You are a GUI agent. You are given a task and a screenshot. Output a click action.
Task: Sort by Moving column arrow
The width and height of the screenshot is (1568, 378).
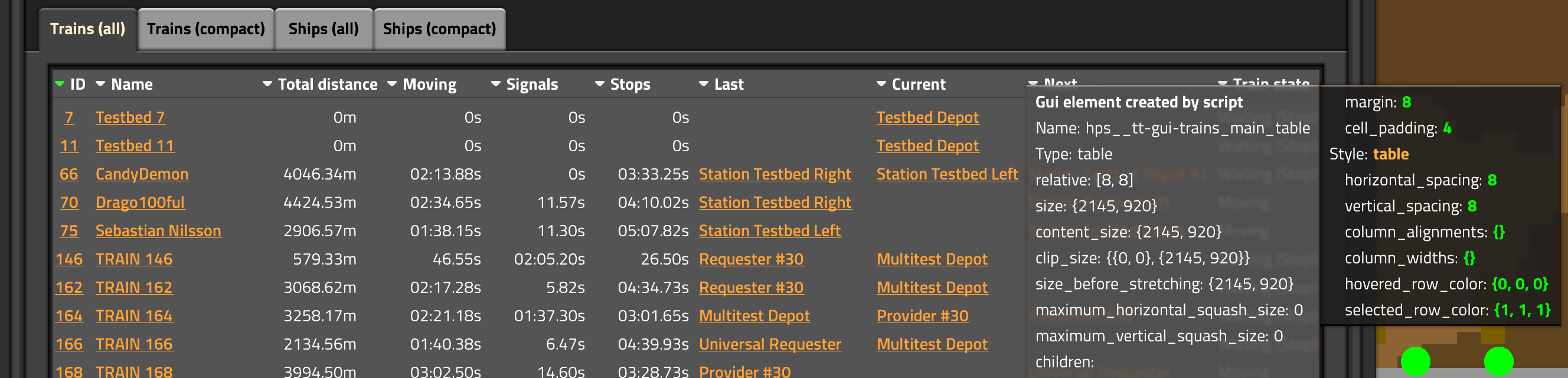click(x=392, y=84)
